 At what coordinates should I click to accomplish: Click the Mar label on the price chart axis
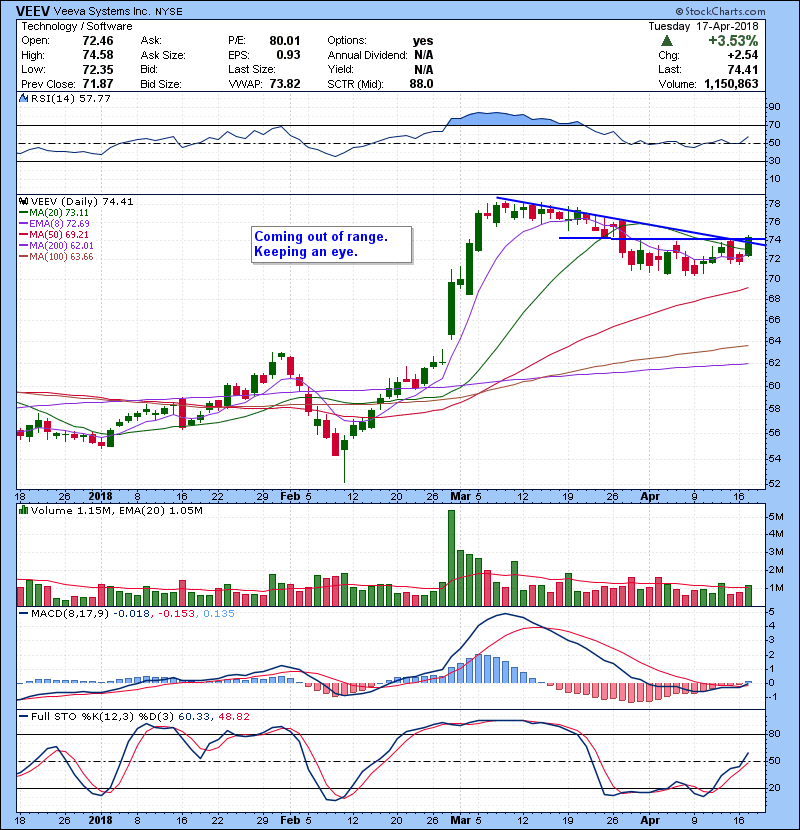(461, 497)
